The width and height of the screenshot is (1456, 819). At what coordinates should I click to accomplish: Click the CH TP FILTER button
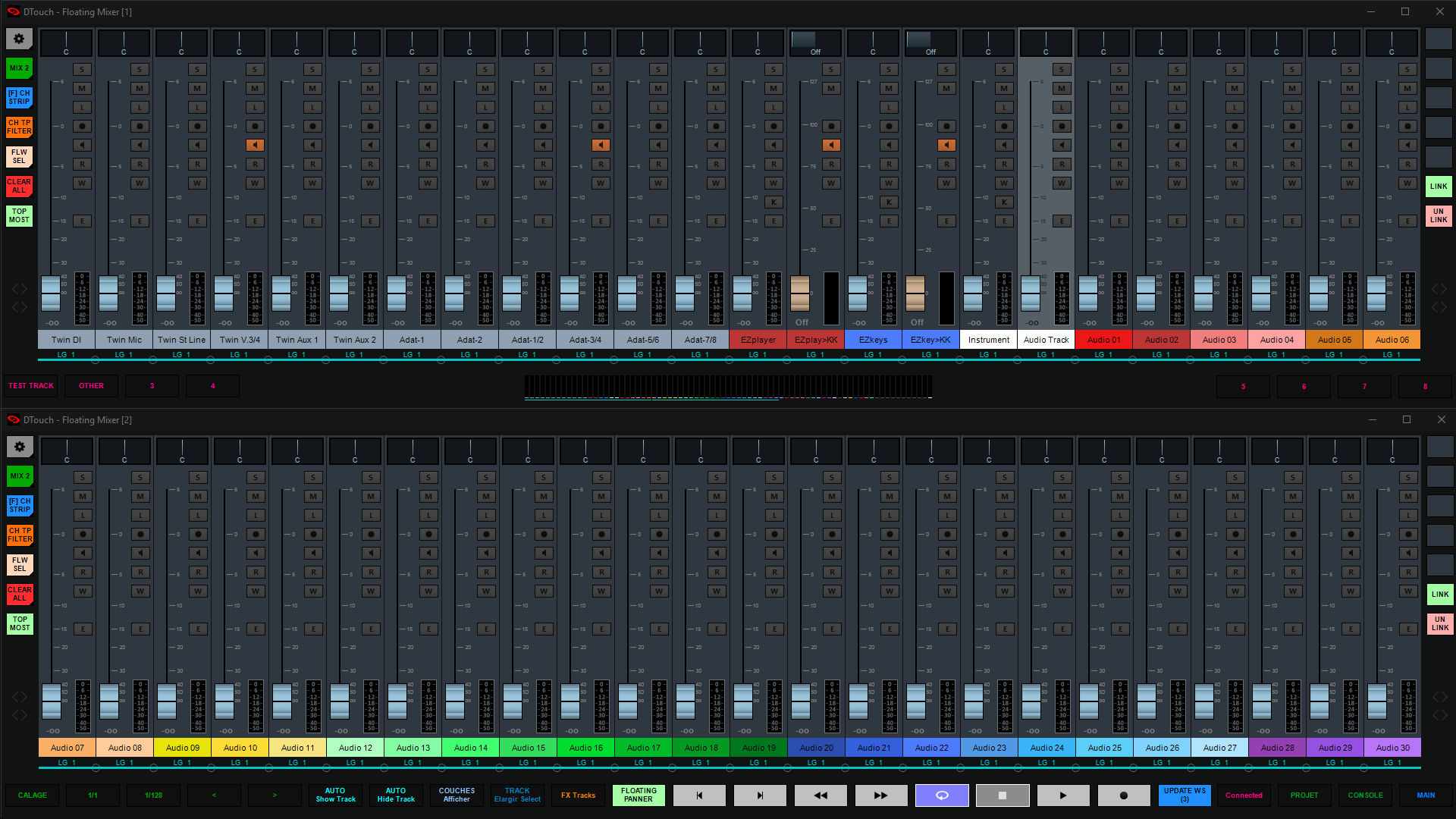(19, 127)
